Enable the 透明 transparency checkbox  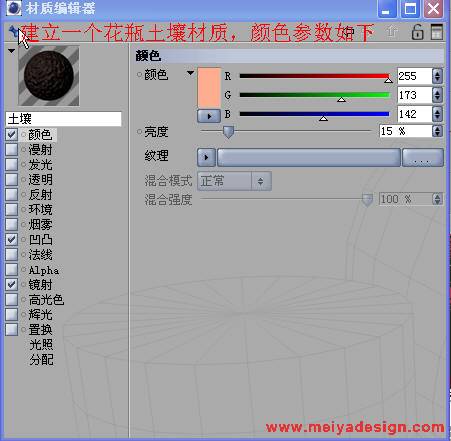coord(11,179)
